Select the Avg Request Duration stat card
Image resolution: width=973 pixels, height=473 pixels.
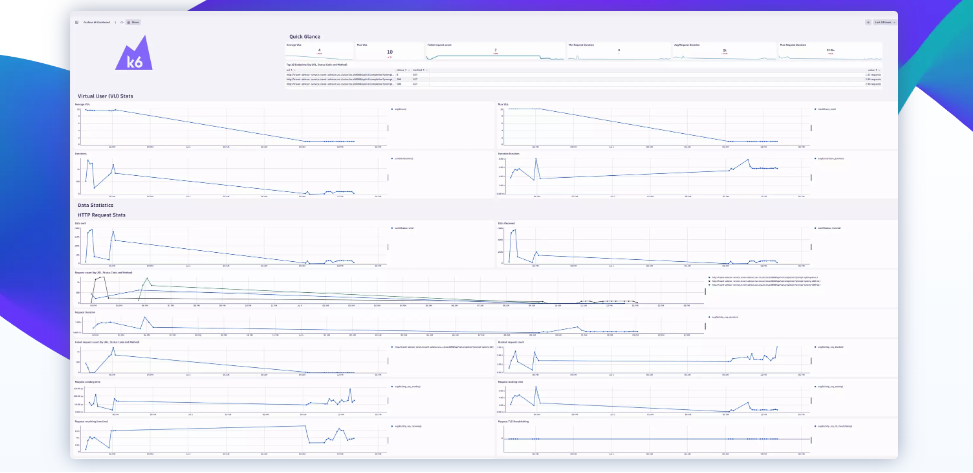[724, 52]
